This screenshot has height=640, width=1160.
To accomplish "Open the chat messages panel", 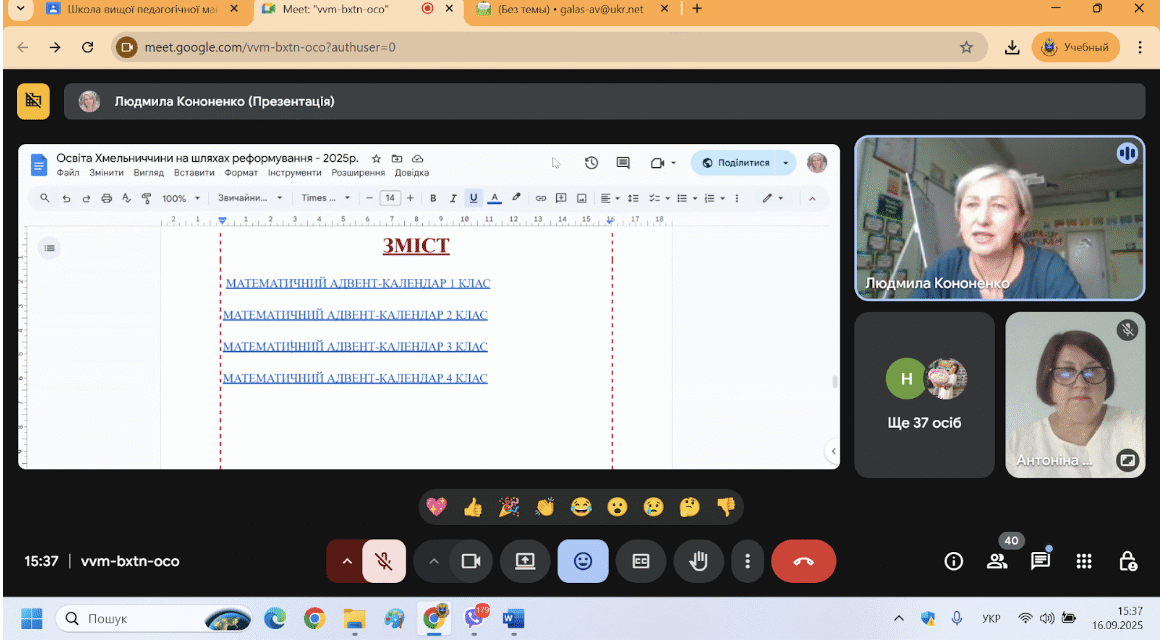I will click(1040, 562).
